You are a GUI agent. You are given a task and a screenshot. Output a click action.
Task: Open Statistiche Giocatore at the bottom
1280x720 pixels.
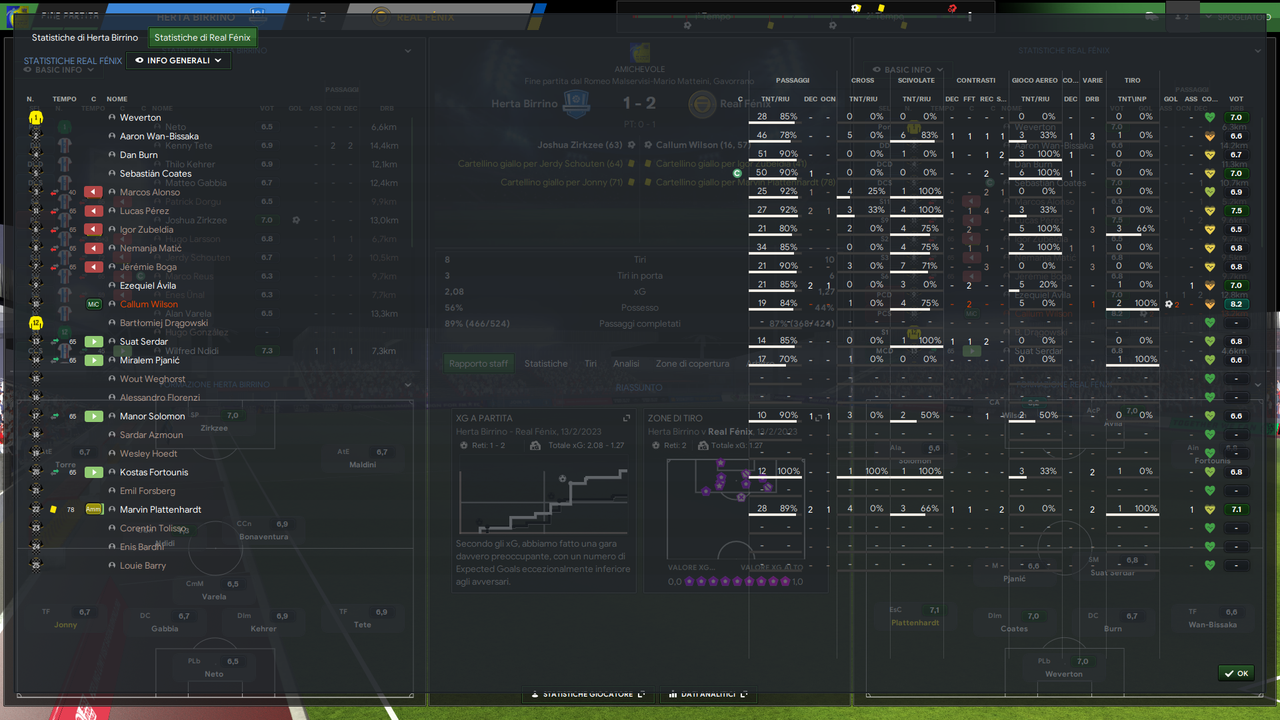[587, 694]
